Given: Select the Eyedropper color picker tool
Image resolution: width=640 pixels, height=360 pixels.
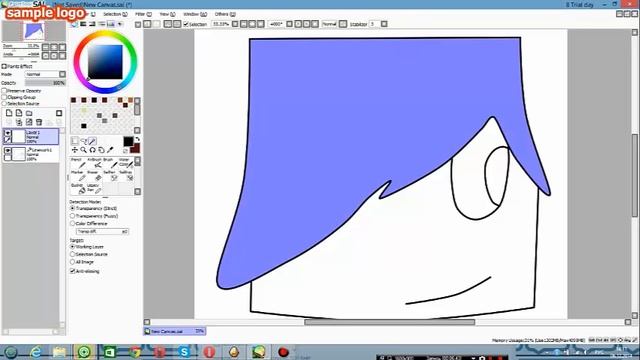Looking at the screenshot, I should [110, 150].
